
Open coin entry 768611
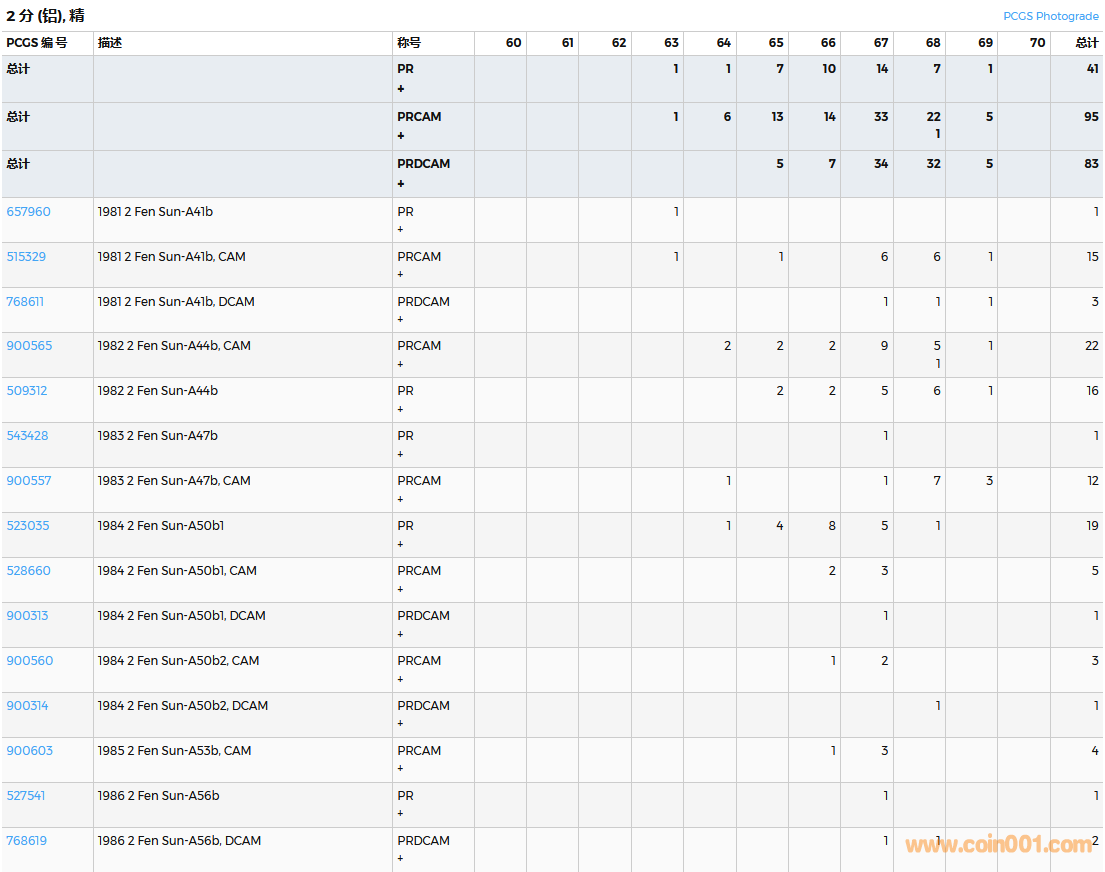click(x=25, y=302)
